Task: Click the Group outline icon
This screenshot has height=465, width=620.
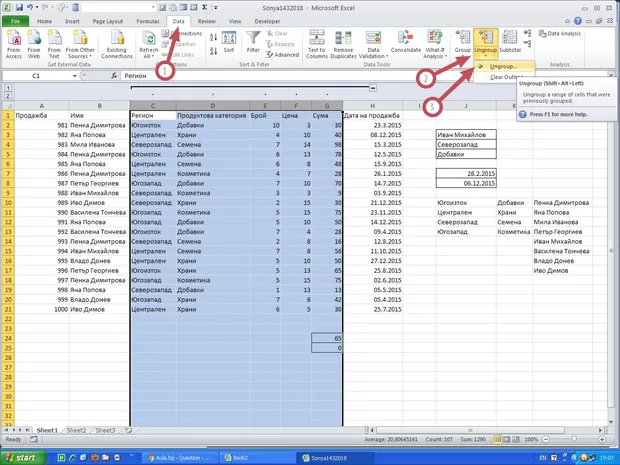Action: click(463, 44)
